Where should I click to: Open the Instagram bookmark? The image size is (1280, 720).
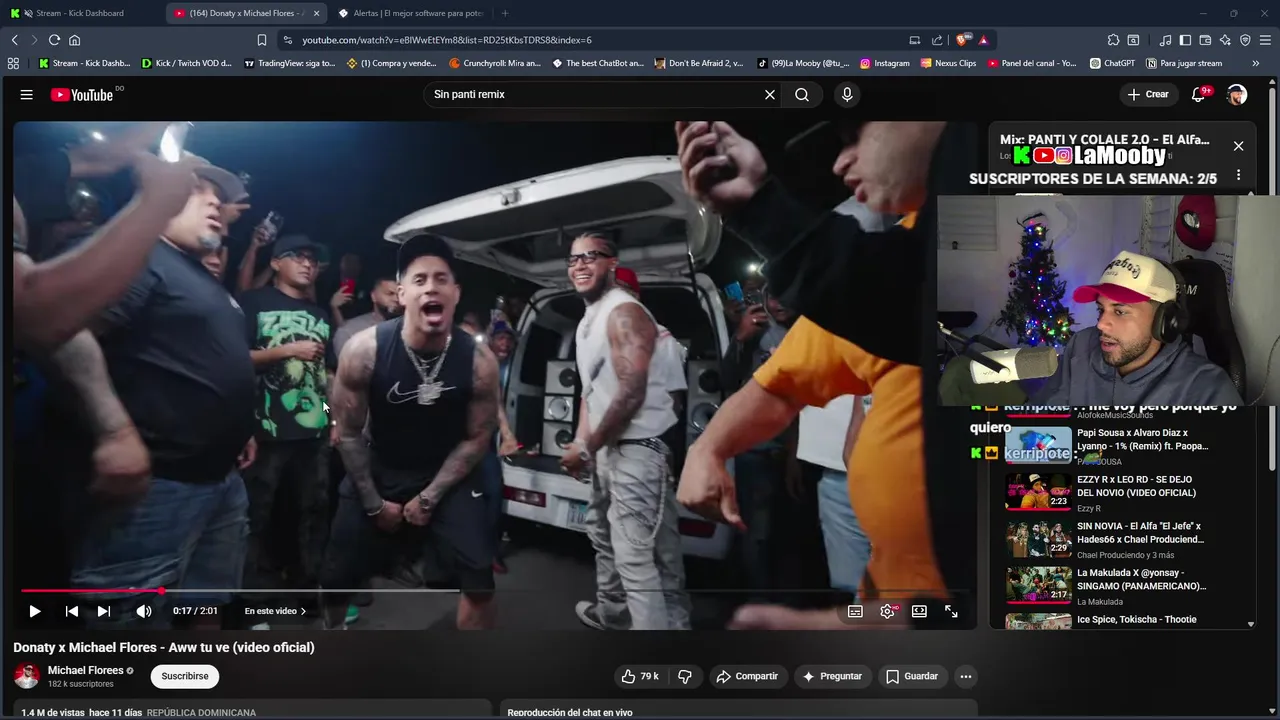(x=885, y=63)
